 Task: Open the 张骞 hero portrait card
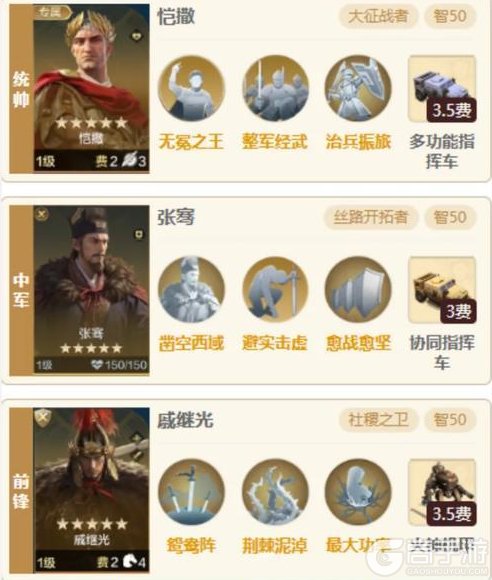(x=91, y=290)
